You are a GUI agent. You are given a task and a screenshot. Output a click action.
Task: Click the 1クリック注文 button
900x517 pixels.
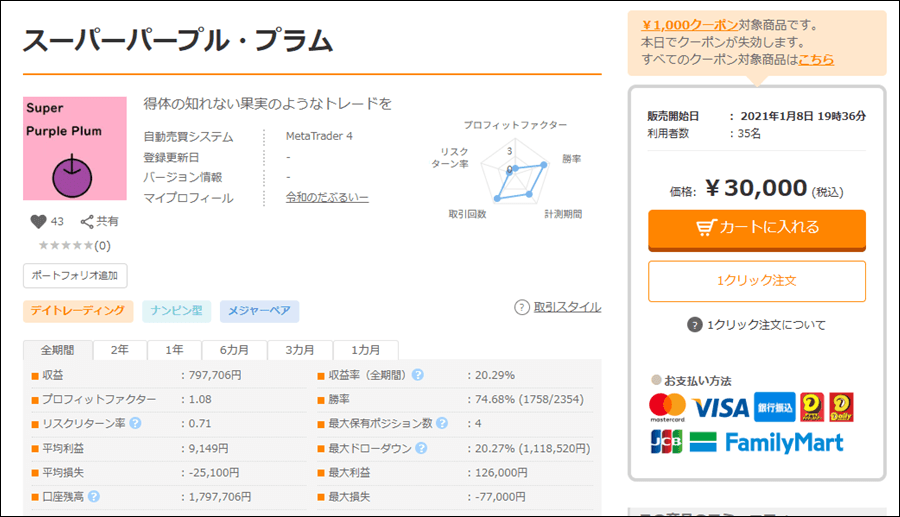pos(756,281)
